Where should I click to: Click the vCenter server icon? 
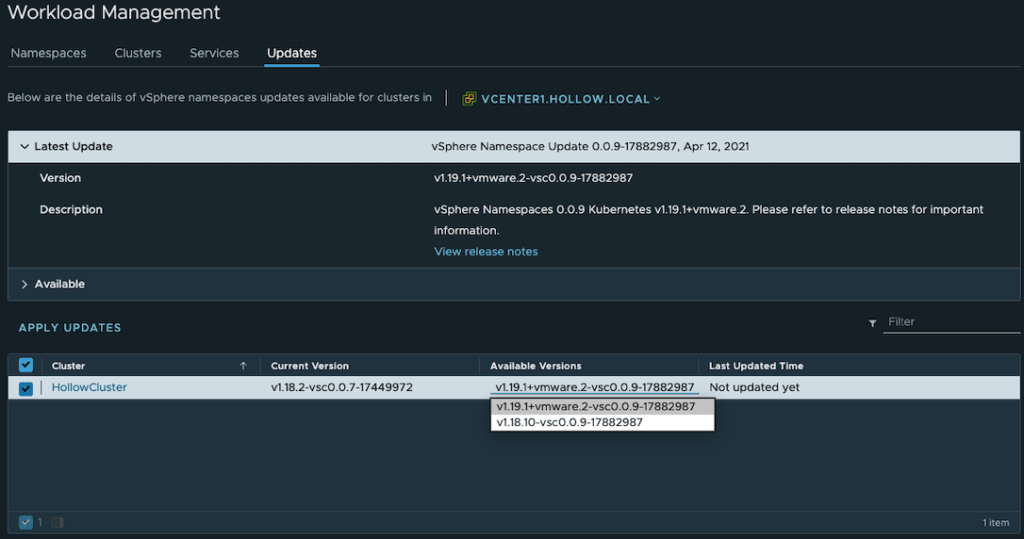[x=468, y=99]
